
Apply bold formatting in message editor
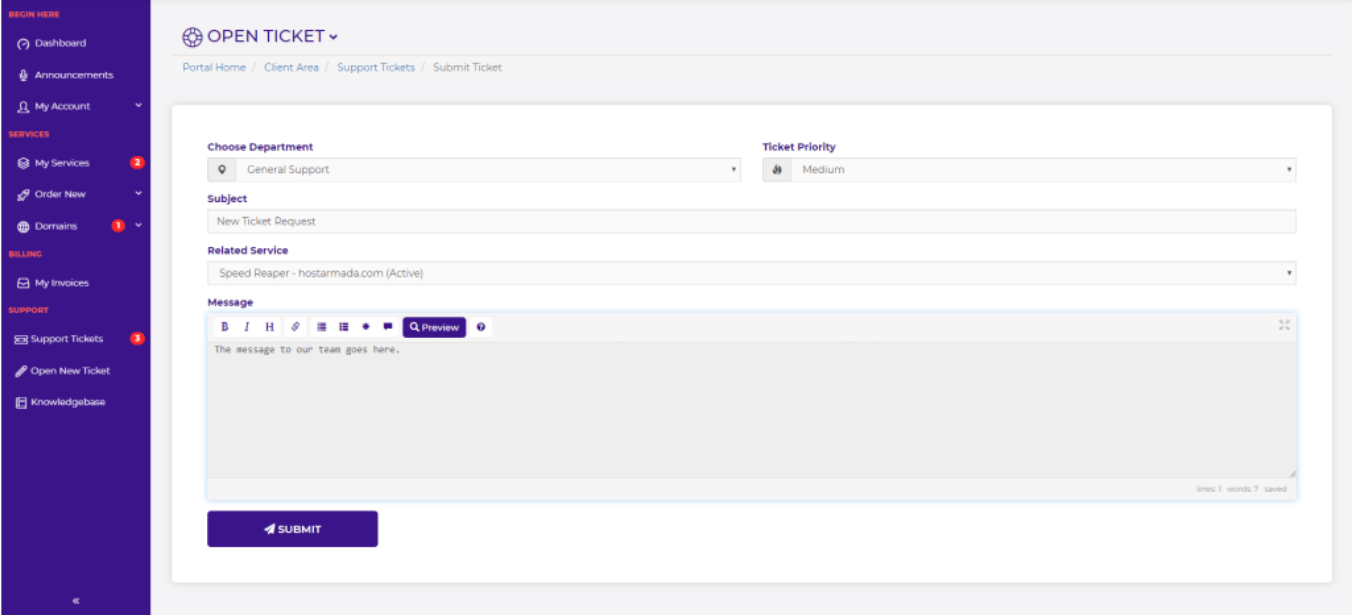(224, 327)
